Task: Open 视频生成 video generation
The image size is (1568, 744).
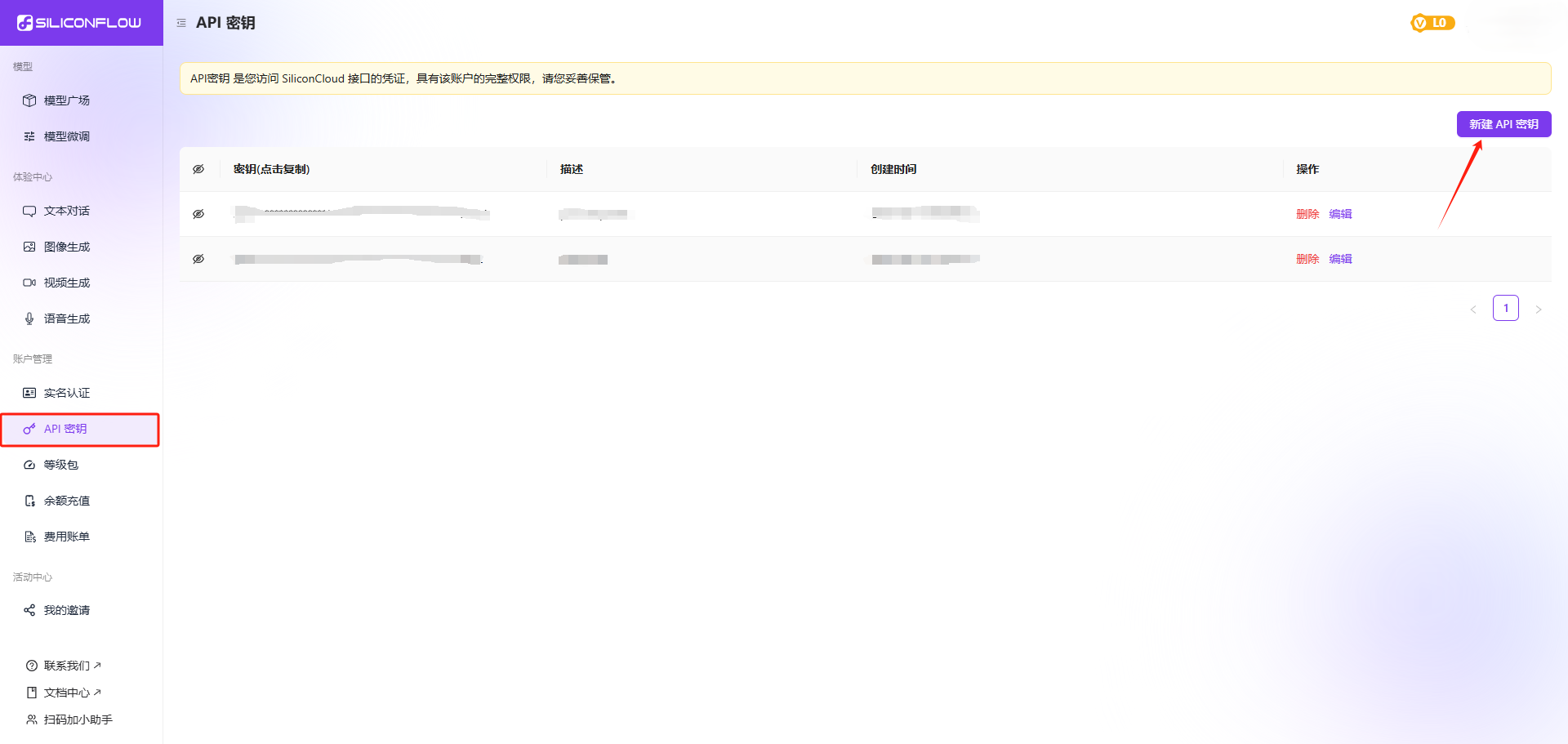Action: coord(67,283)
